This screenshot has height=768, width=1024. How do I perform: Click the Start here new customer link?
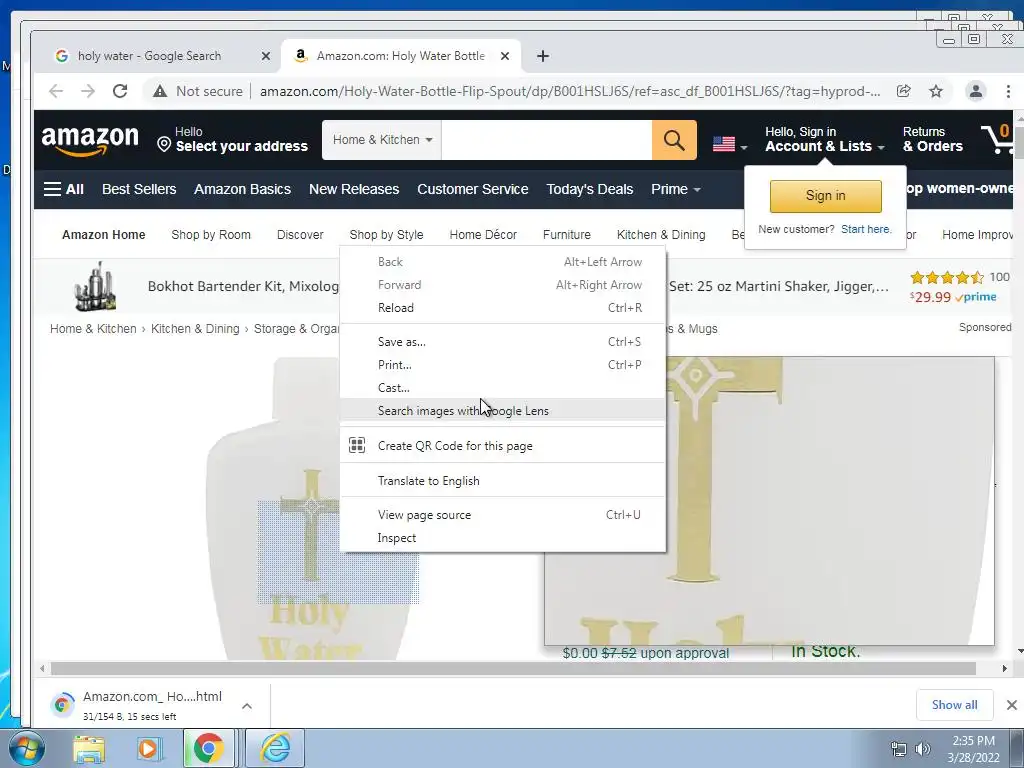point(866,229)
